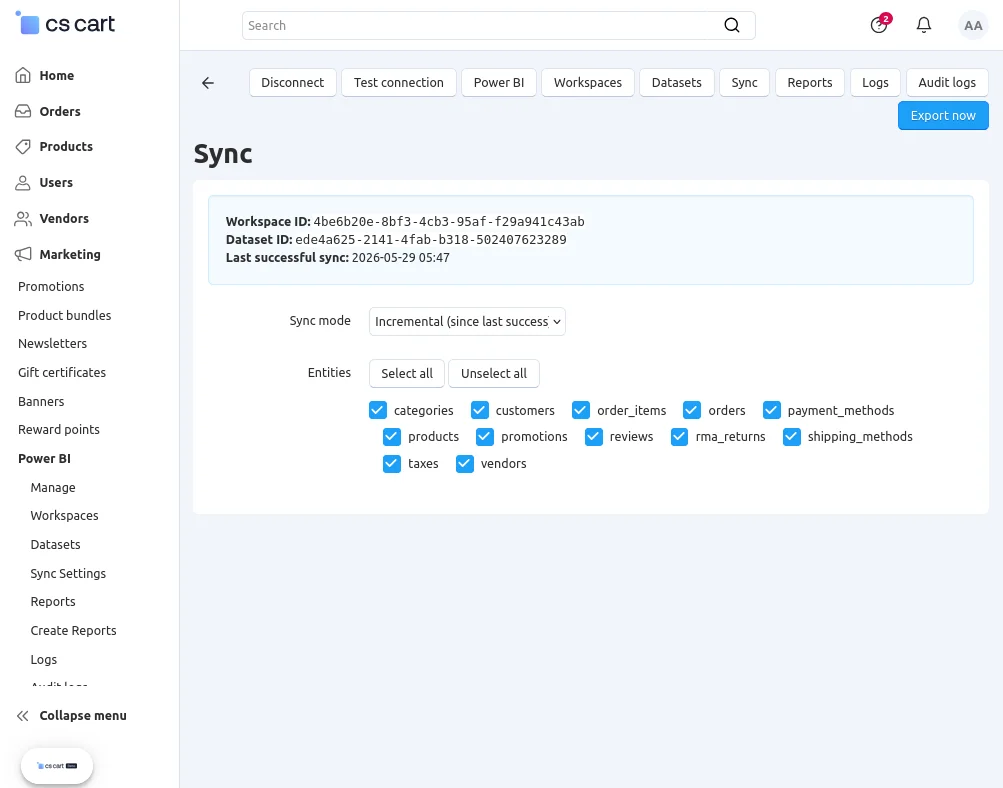Open the Workspaces tab button
This screenshot has width=1003, height=788.
pyautogui.click(x=588, y=83)
